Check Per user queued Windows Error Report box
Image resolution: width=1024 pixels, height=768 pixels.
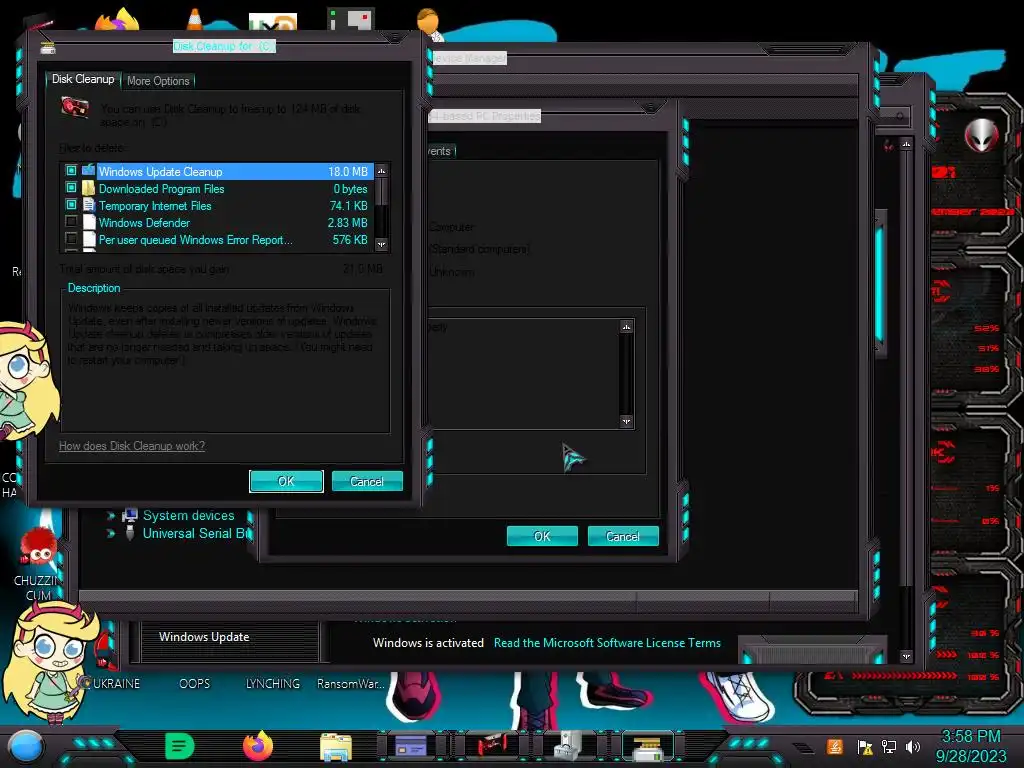(x=71, y=239)
